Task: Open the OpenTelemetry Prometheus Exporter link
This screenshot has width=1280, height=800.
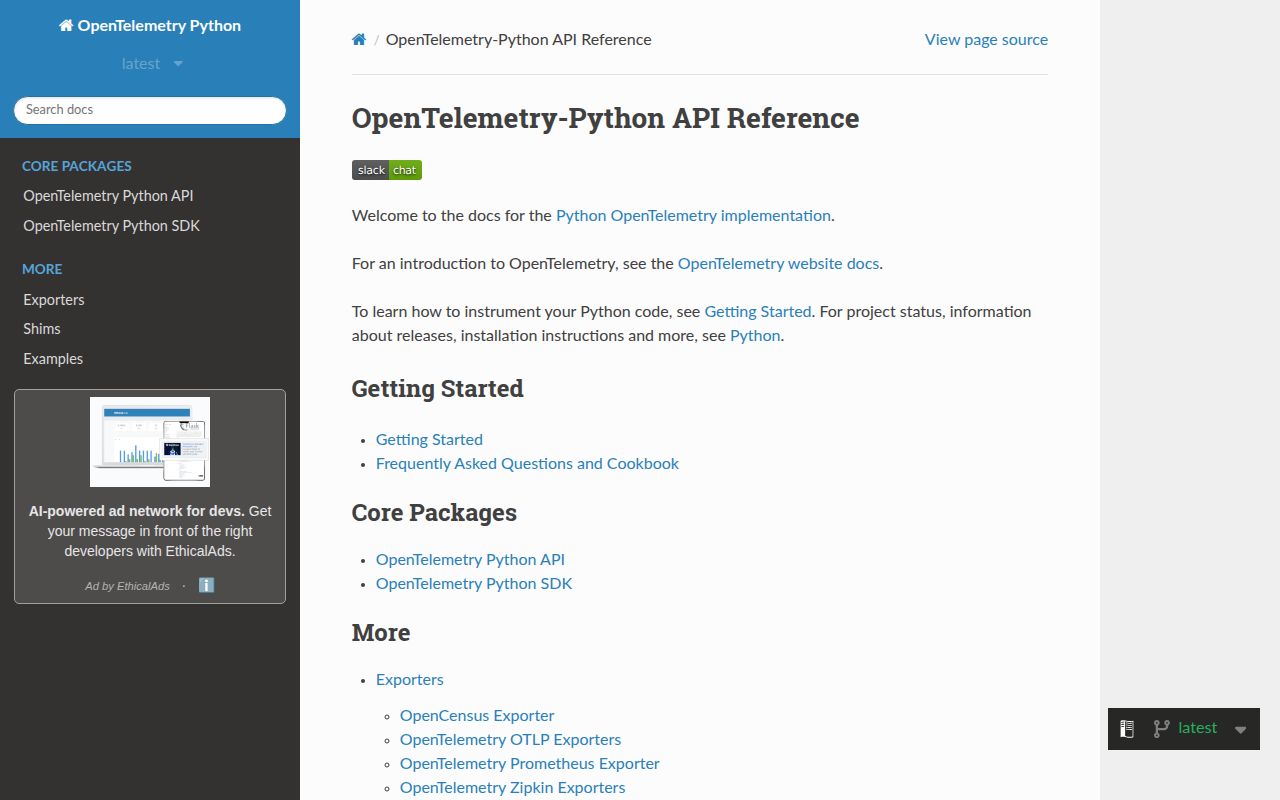Action: click(530, 764)
